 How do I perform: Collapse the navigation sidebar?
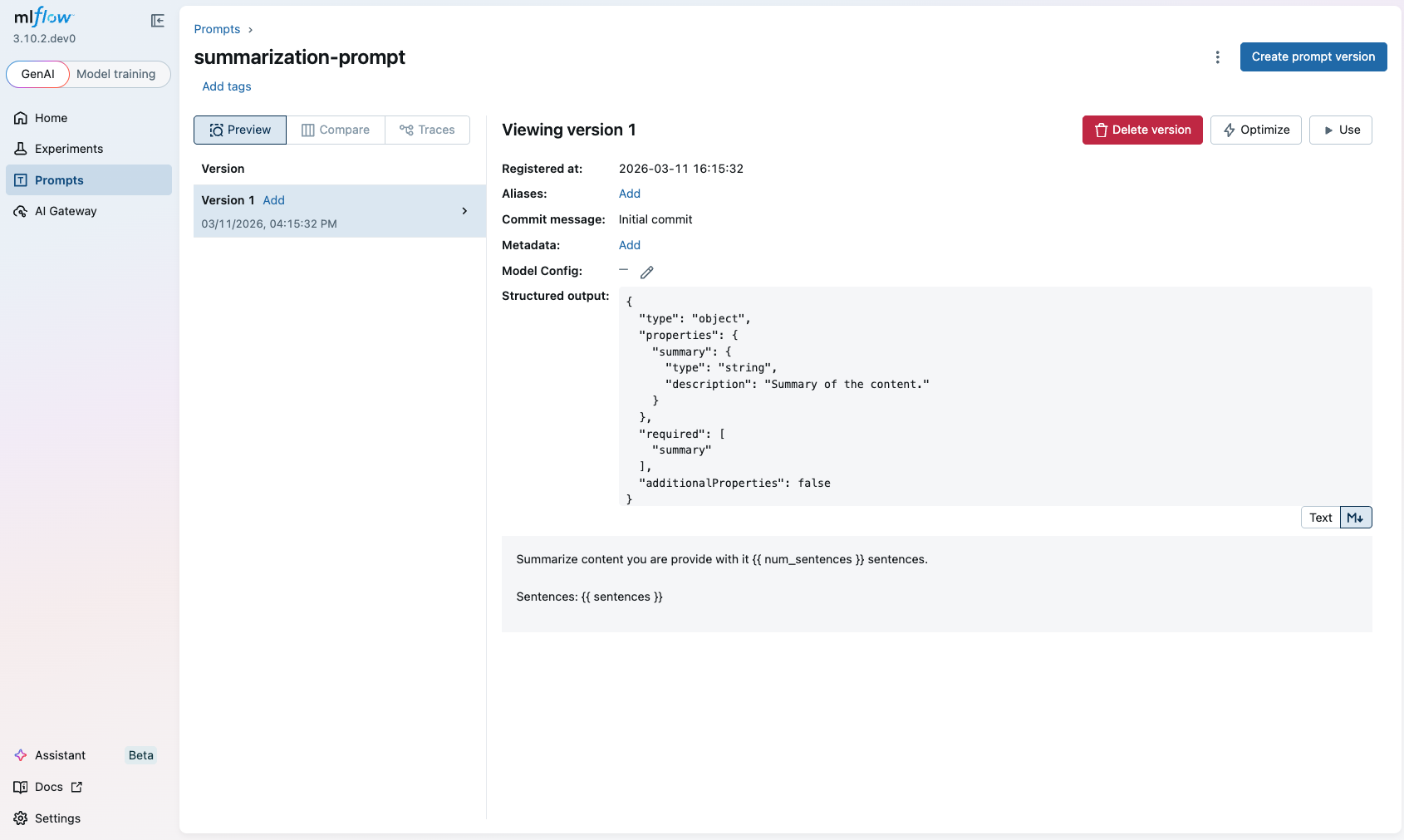(157, 21)
